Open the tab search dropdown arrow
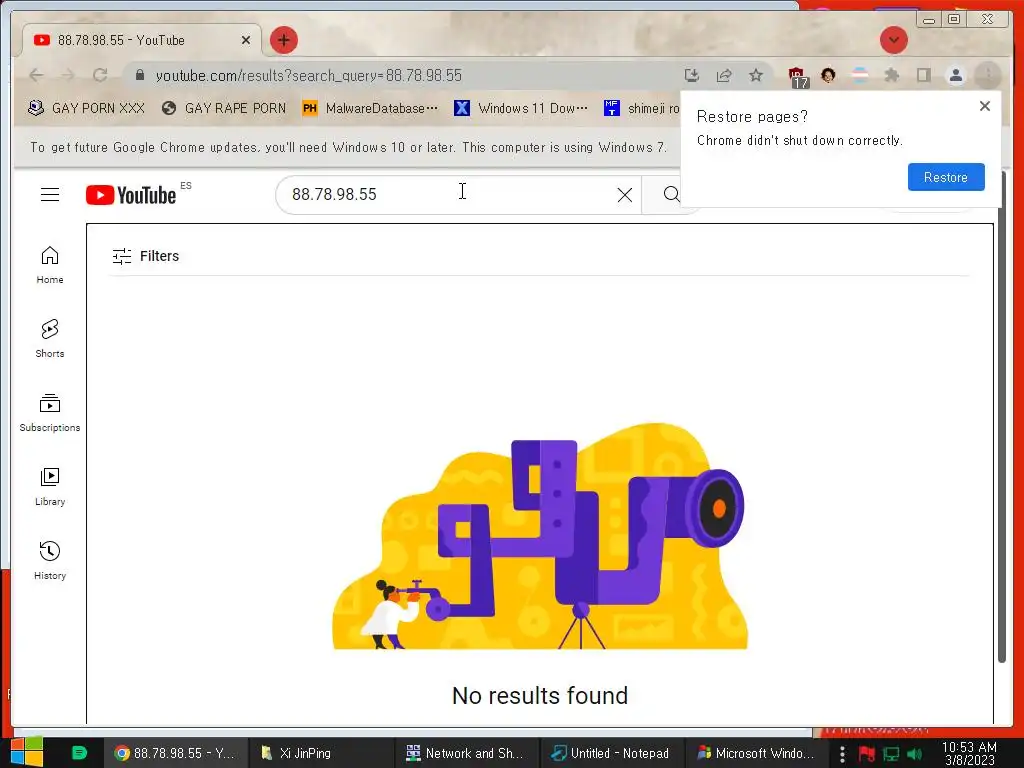The width and height of the screenshot is (1024, 768). (893, 40)
